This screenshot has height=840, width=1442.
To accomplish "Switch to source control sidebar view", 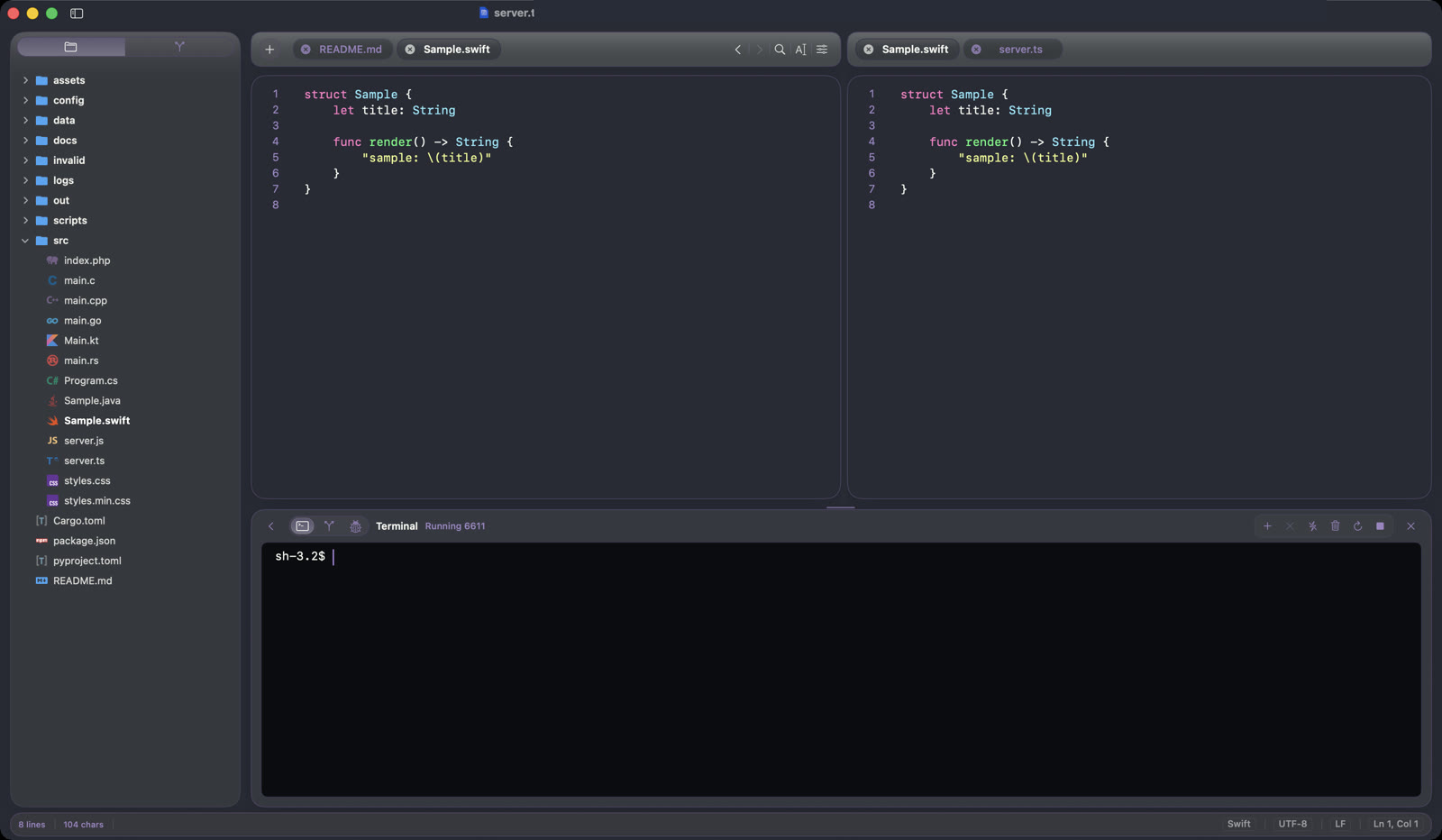I will point(179,47).
